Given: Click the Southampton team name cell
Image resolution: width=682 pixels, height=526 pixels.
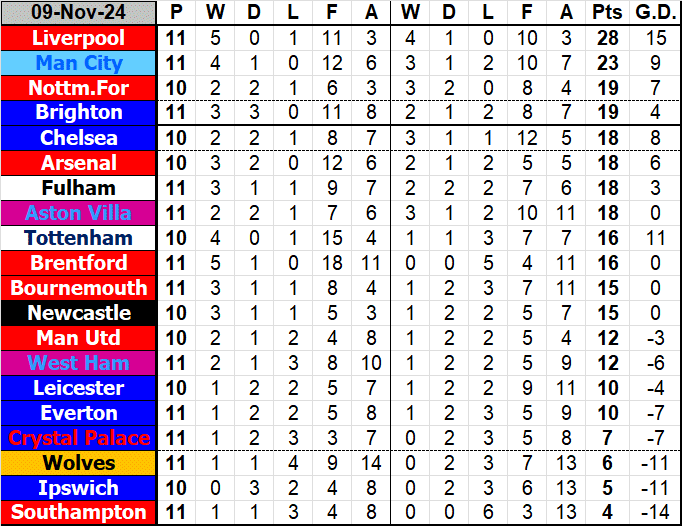Looking at the screenshot, I should (x=79, y=513).
